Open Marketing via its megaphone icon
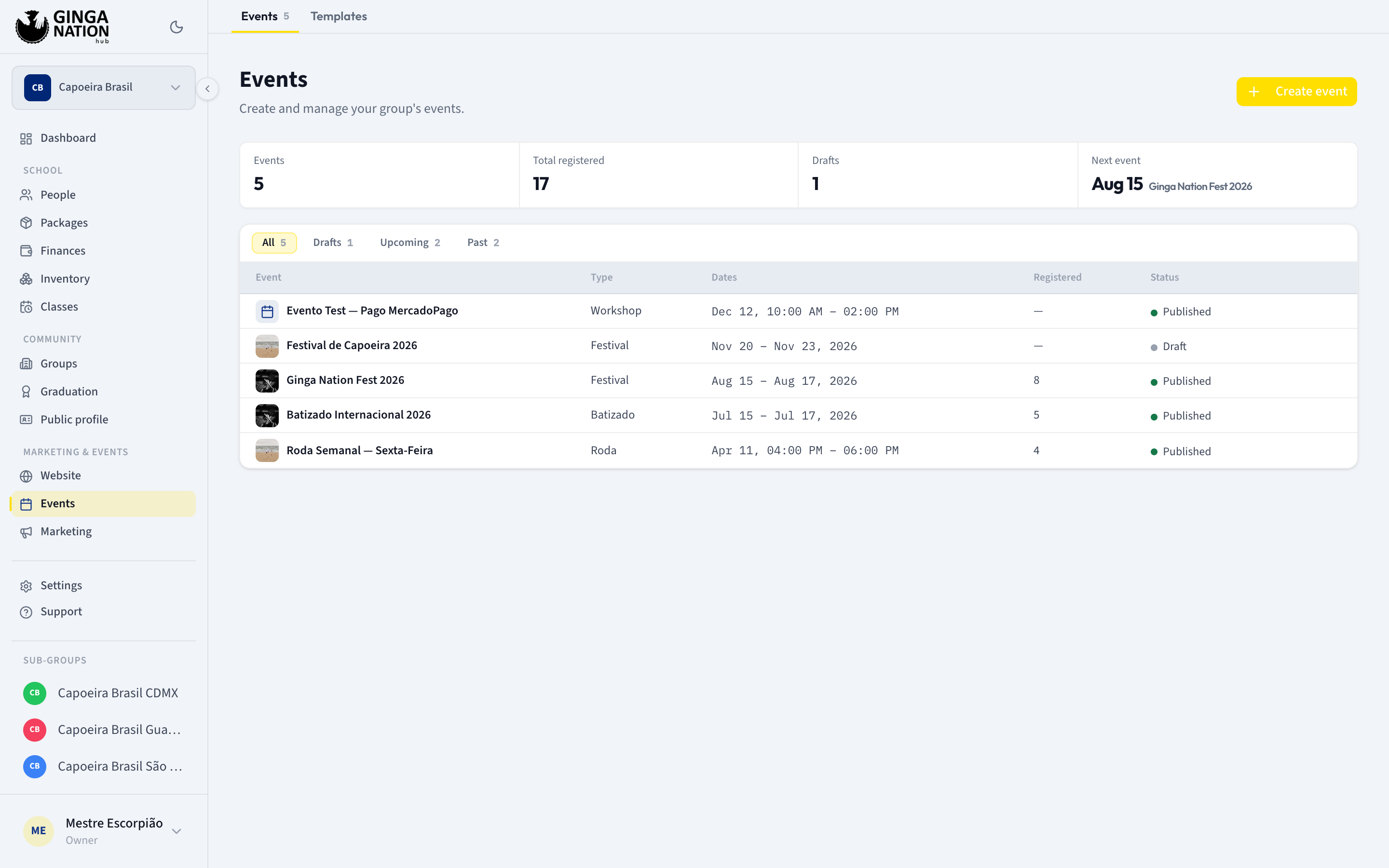Image resolution: width=1389 pixels, height=868 pixels. tap(26, 532)
